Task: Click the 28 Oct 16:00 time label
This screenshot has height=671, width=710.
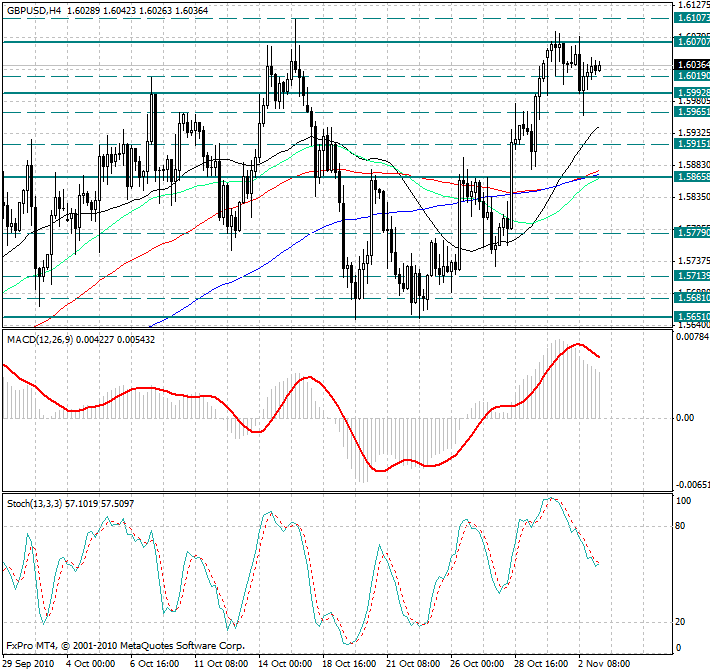Action: [542, 664]
